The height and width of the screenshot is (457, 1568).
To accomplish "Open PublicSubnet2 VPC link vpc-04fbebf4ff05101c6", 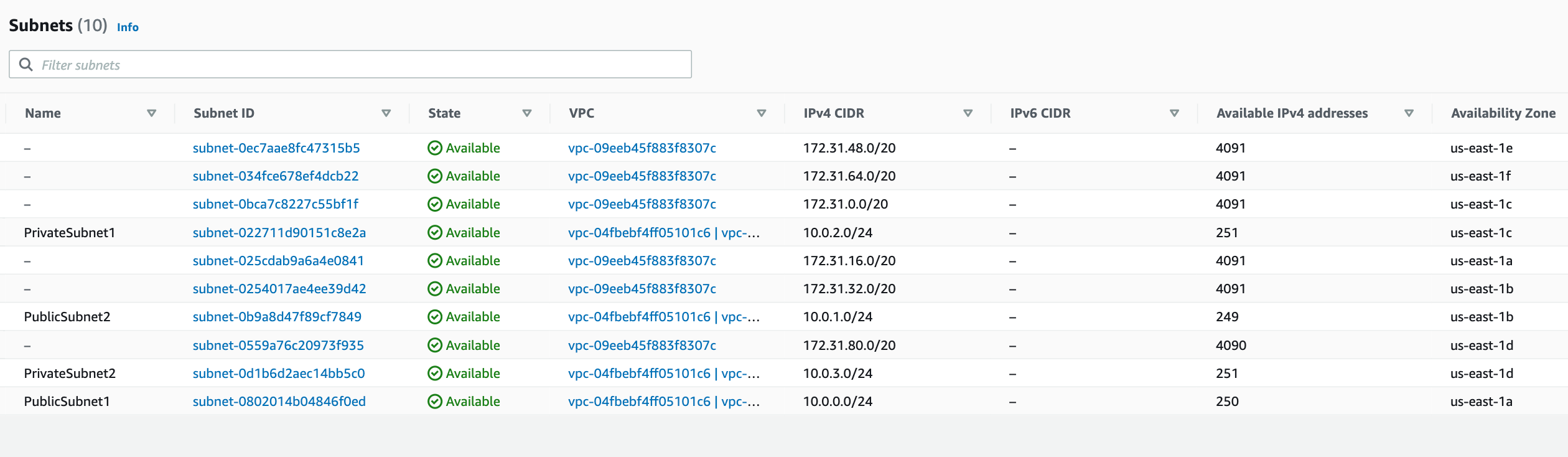I will click(x=639, y=317).
